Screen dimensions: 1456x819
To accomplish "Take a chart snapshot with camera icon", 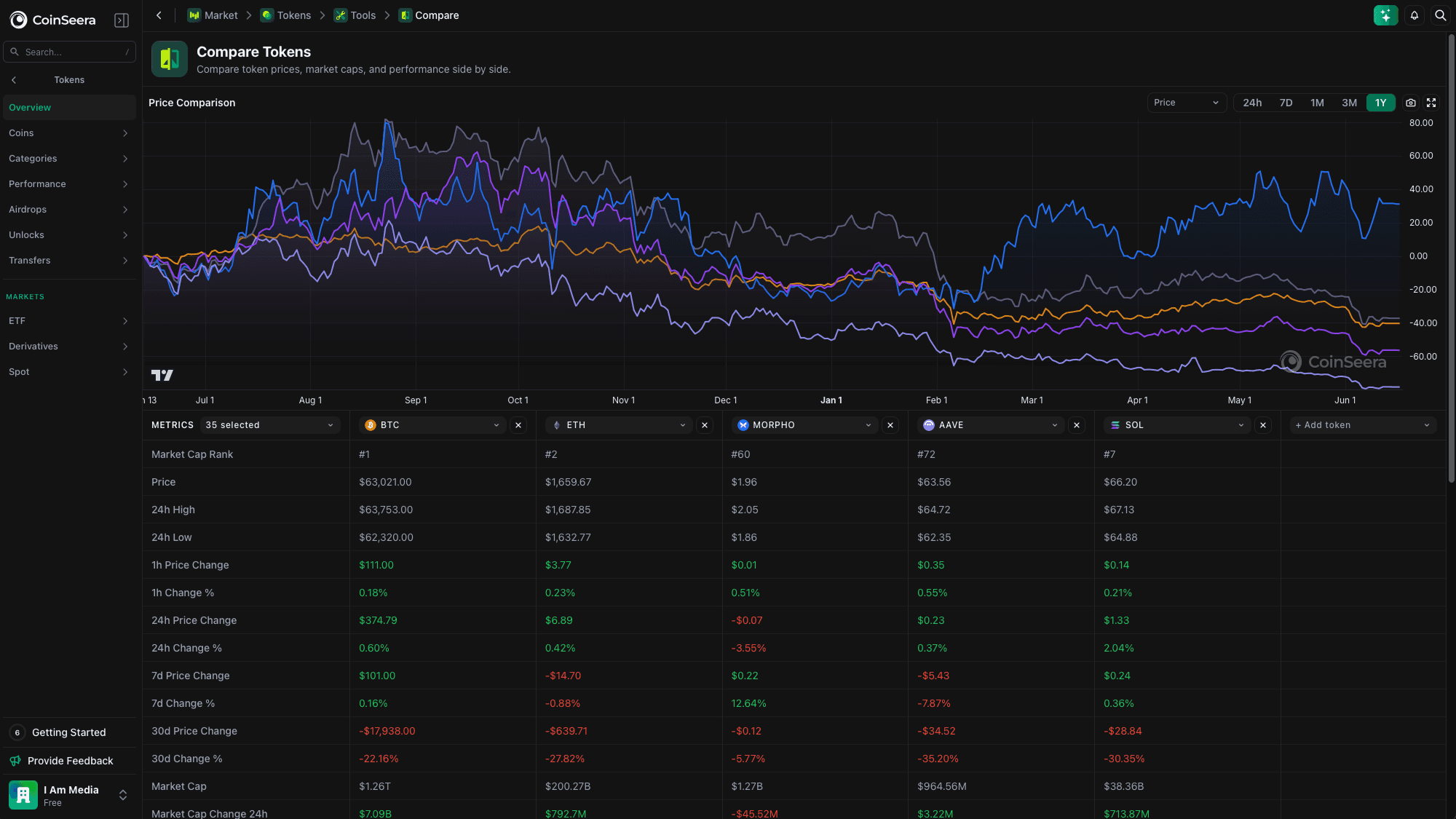I will [1411, 103].
